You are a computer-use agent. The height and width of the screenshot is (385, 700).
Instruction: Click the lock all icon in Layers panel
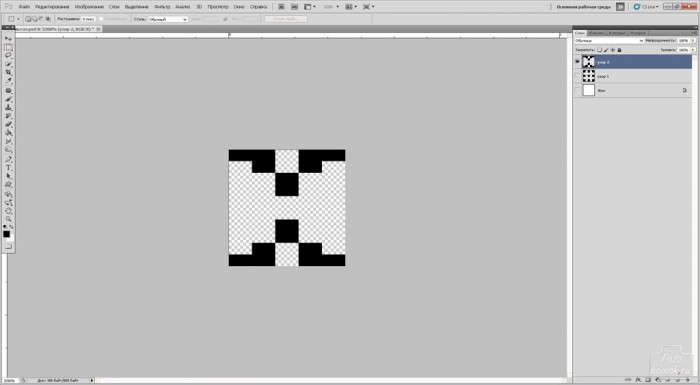pyautogui.click(x=619, y=50)
